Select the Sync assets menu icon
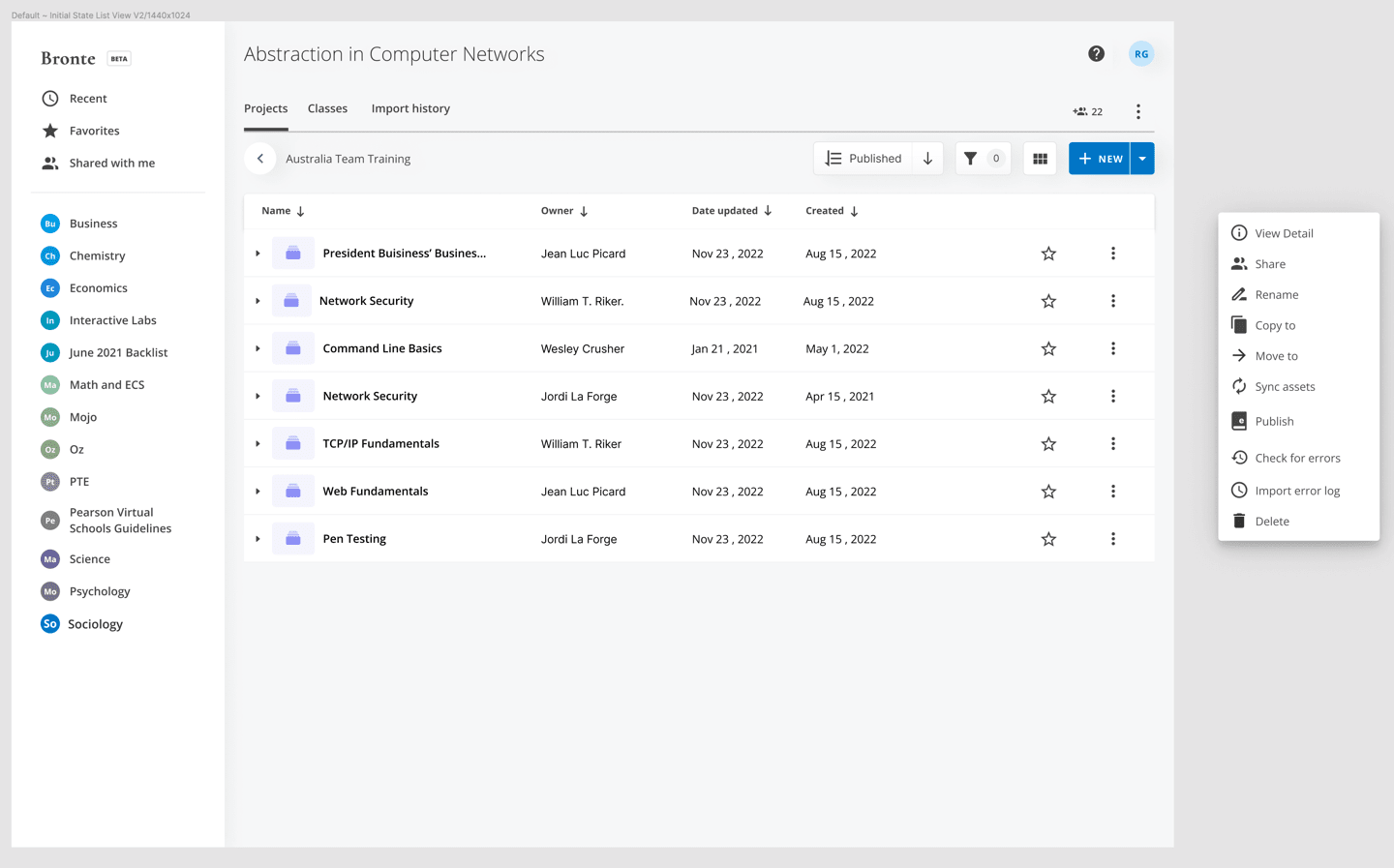This screenshot has width=1394, height=868. pos(1240,386)
